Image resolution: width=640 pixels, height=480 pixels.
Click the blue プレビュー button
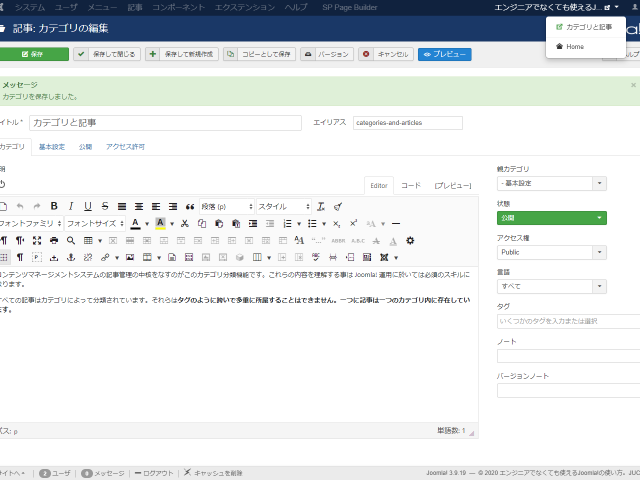[x=444, y=54]
